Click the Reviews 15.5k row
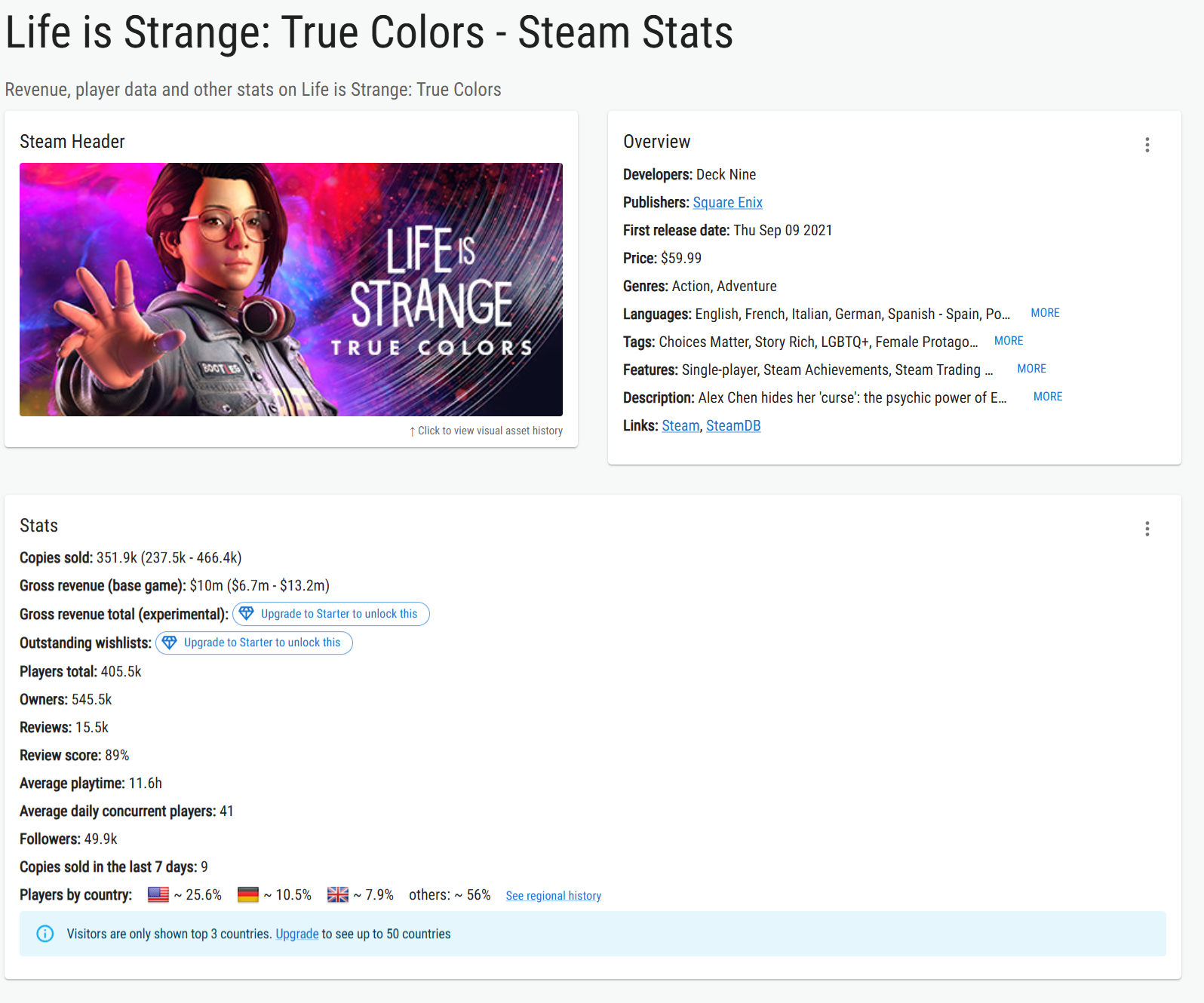Screen dimensions: 1204x1003 [x=64, y=727]
